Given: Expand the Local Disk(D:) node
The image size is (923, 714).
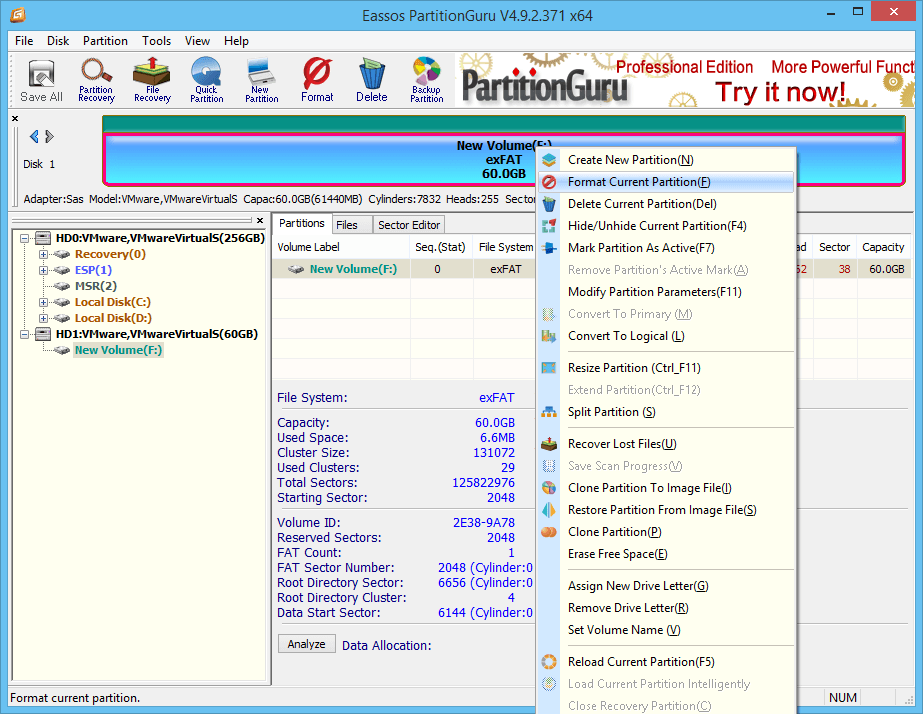Looking at the screenshot, I should pos(44,318).
